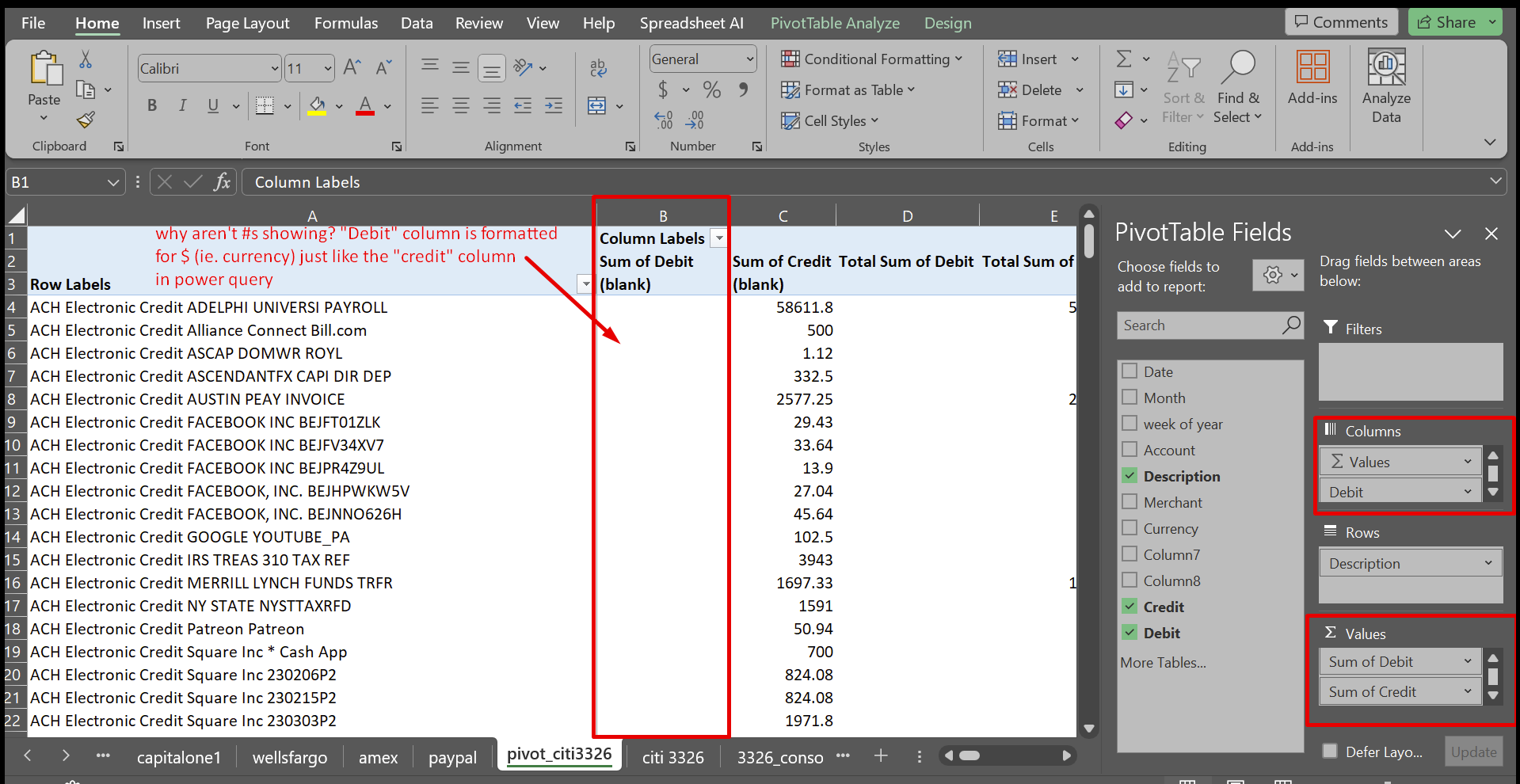The height and width of the screenshot is (784, 1520).
Task: Apply Percent Style number format
Action: [710, 89]
